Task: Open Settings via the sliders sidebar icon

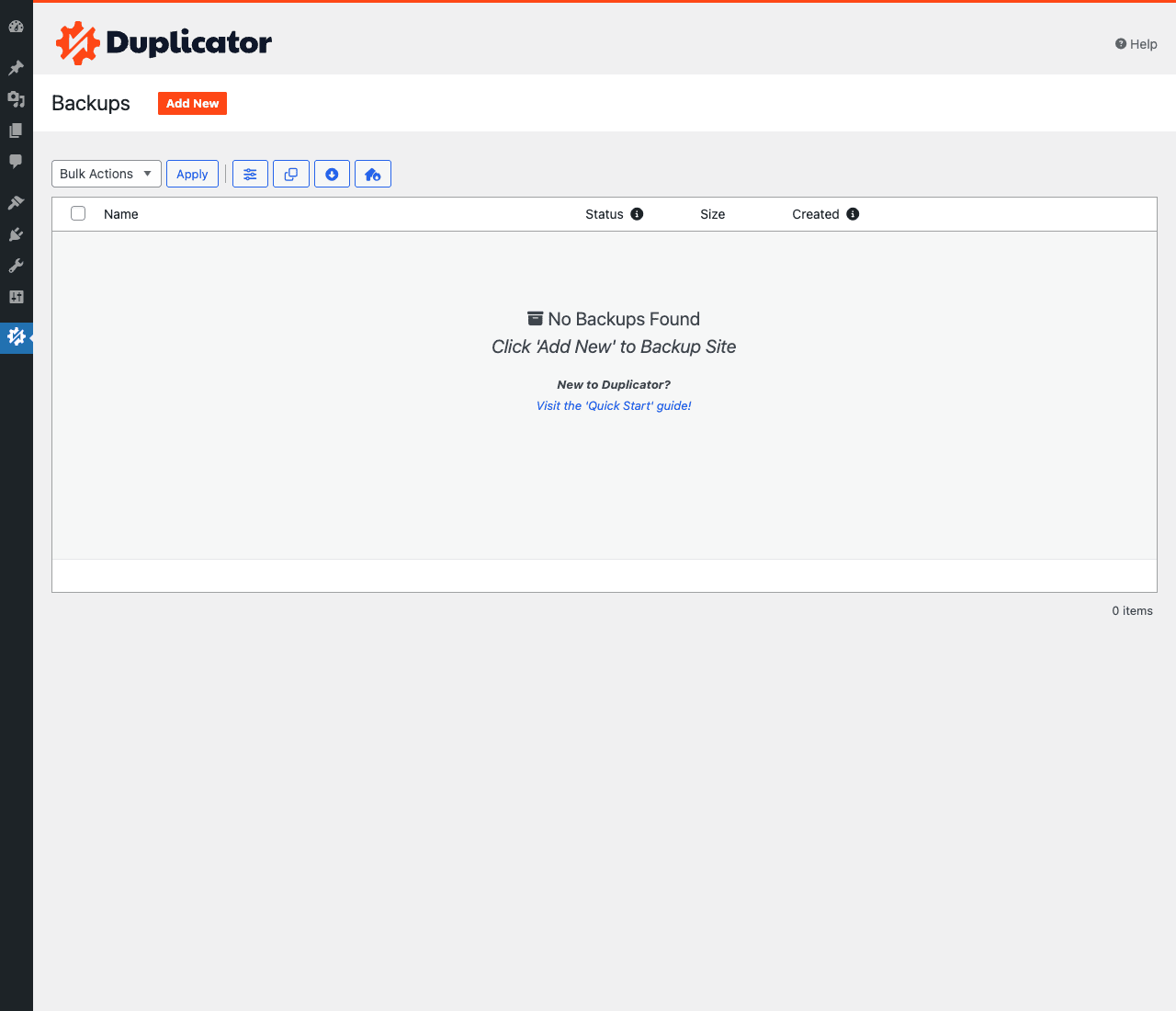Action: pyautogui.click(x=16, y=297)
